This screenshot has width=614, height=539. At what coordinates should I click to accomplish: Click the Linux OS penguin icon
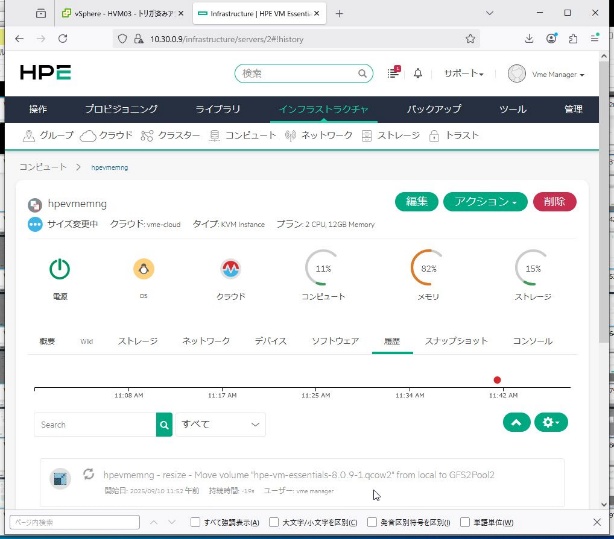pos(143,268)
